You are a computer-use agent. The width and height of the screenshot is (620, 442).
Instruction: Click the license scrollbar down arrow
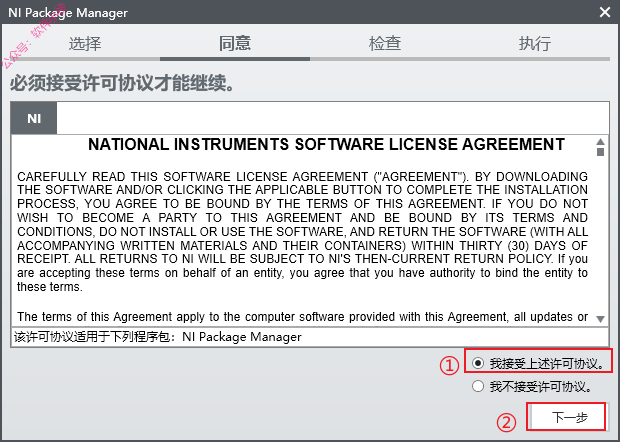point(600,319)
